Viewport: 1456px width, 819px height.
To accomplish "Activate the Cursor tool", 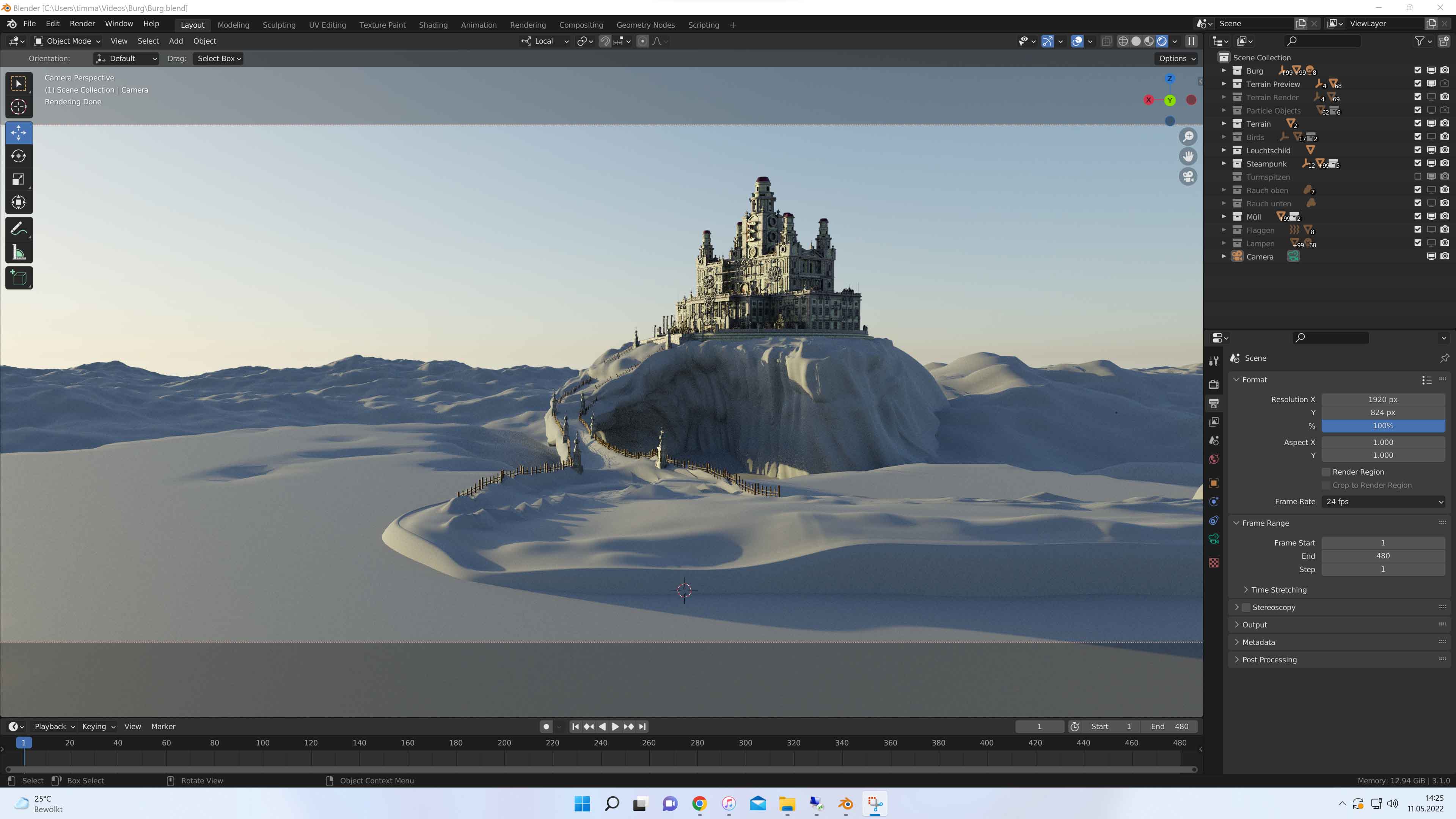I will tap(19, 107).
